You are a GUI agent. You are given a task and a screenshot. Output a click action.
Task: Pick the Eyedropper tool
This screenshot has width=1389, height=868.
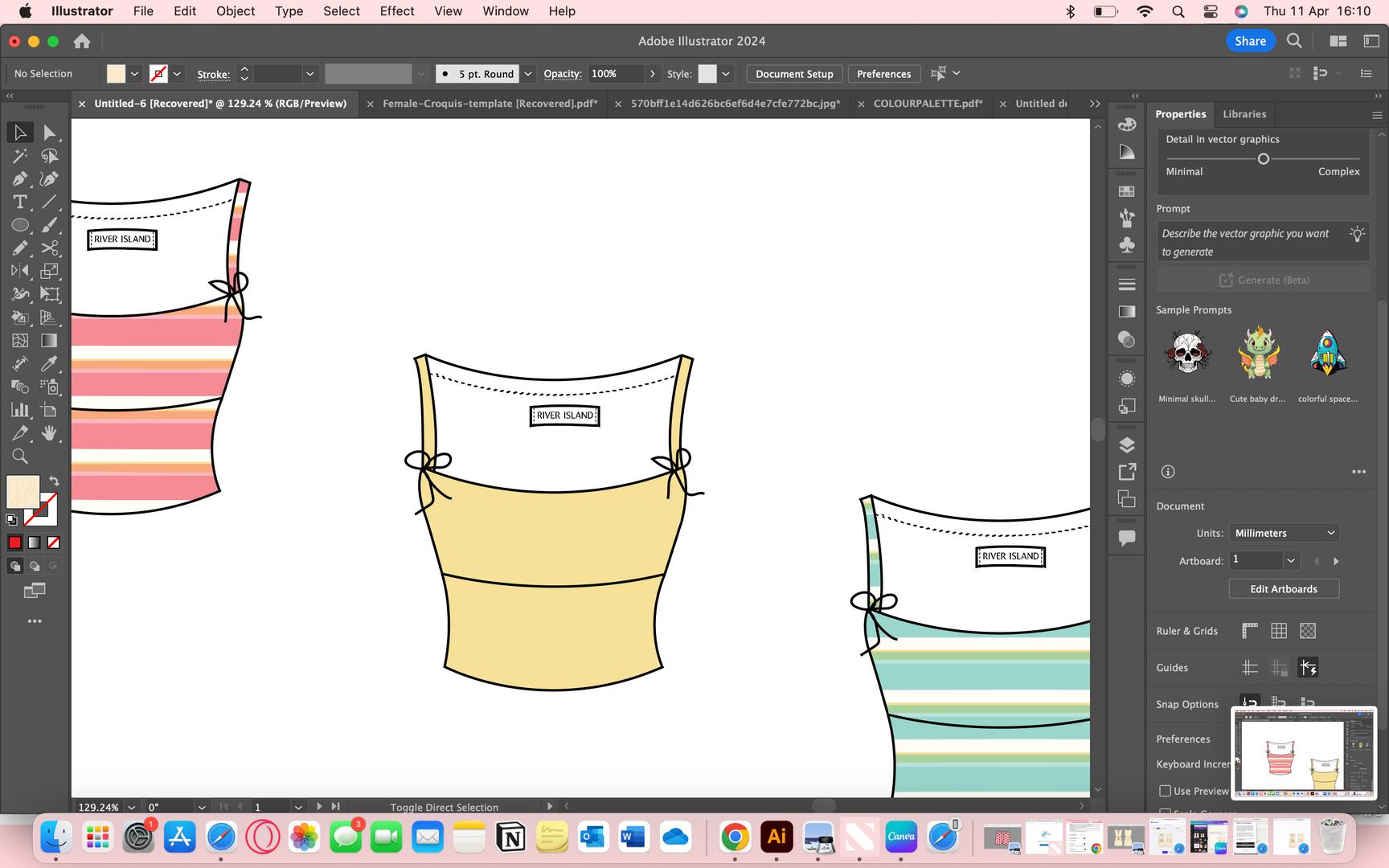(x=49, y=363)
